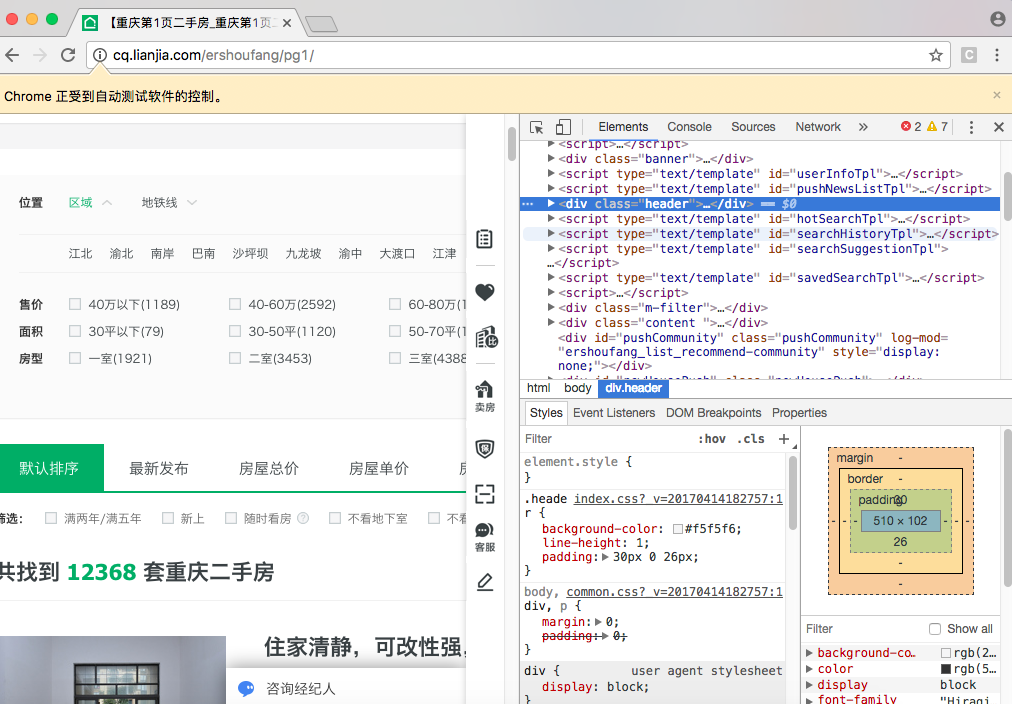Click the Chrome profile avatar icon
Image resolution: width=1012 pixels, height=704 pixels.
click(998, 19)
